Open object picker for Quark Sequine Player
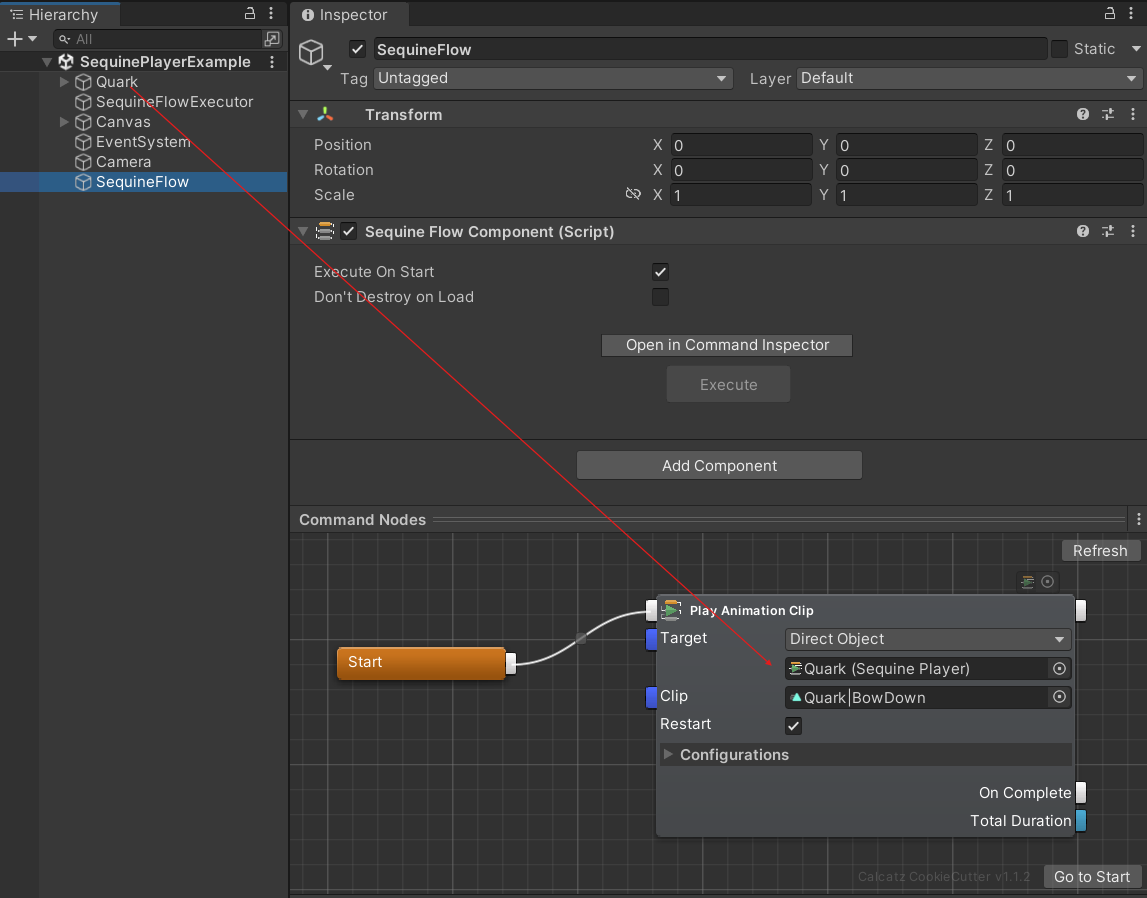 [x=1060, y=669]
